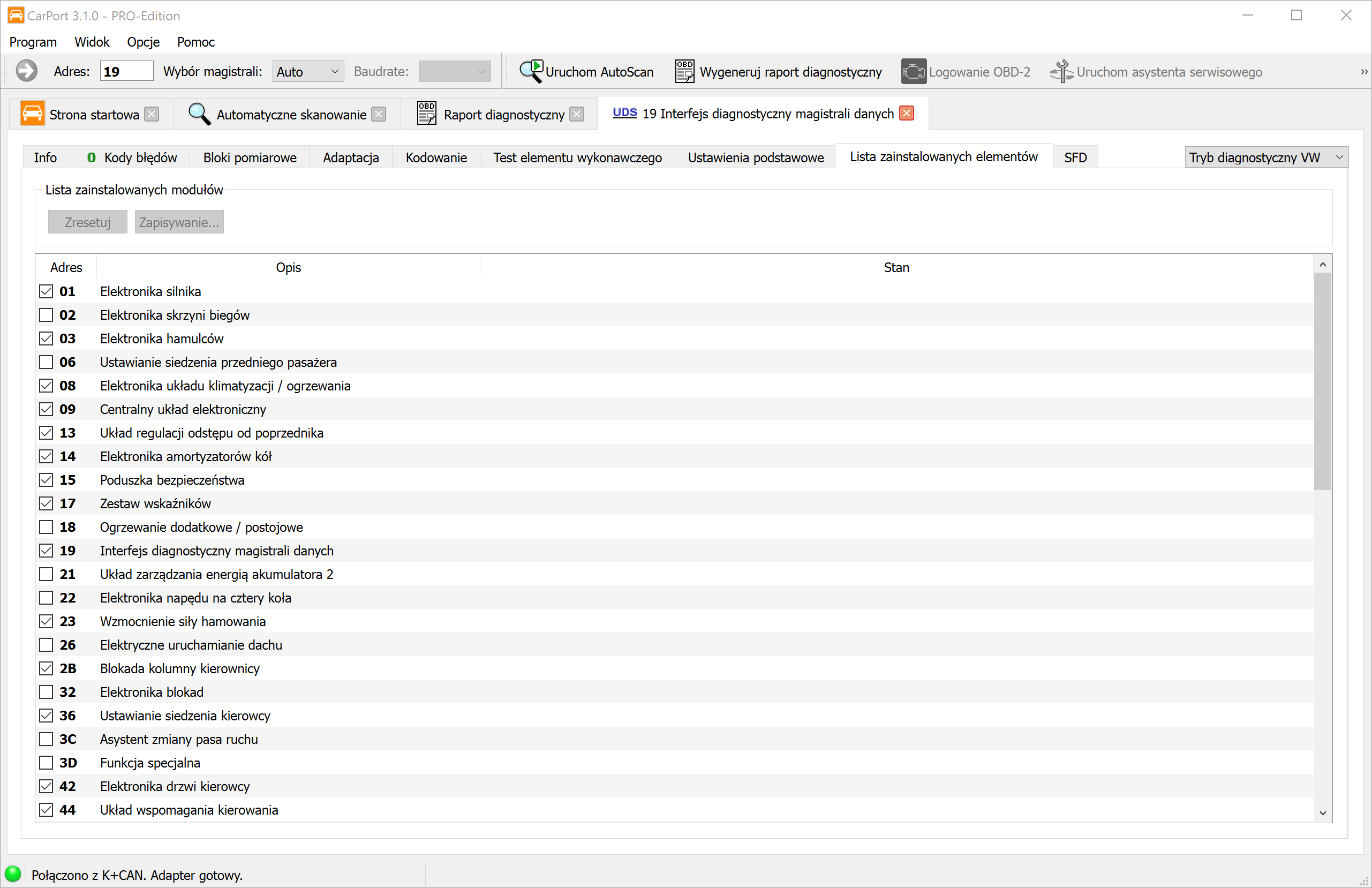This screenshot has width=1372, height=888.
Task: Open Tryb diagnostyczny VW dropdown
Action: point(1266,157)
